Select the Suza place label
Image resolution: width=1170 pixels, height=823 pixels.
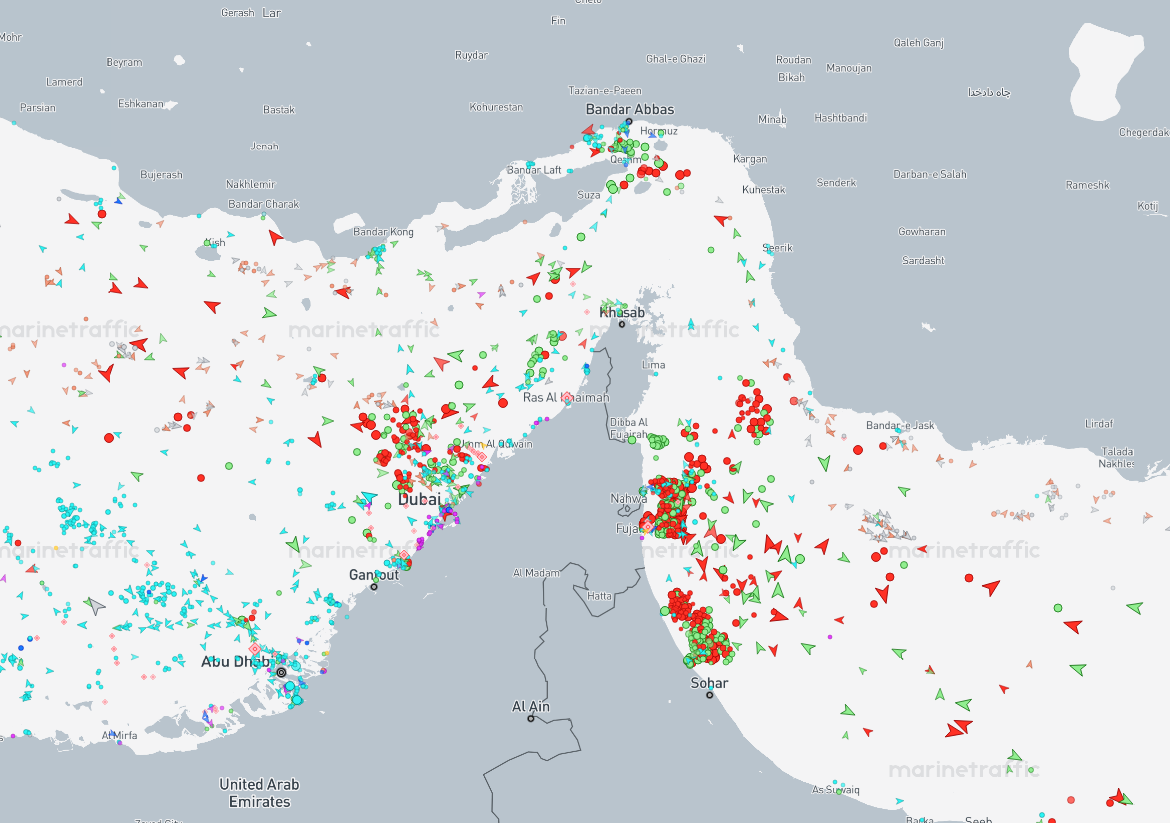[x=589, y=195]
